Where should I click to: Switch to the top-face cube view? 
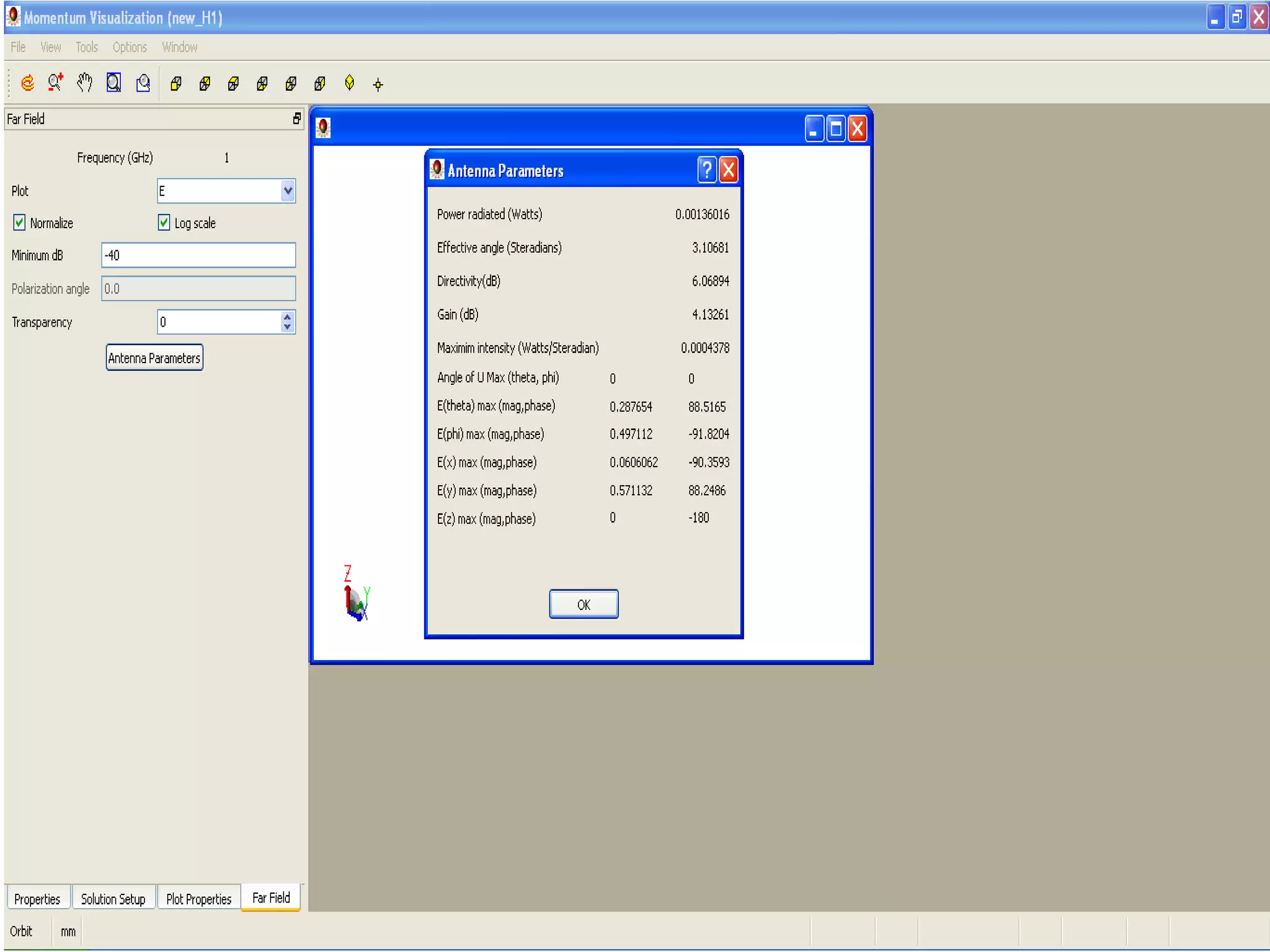click(234, 84)
